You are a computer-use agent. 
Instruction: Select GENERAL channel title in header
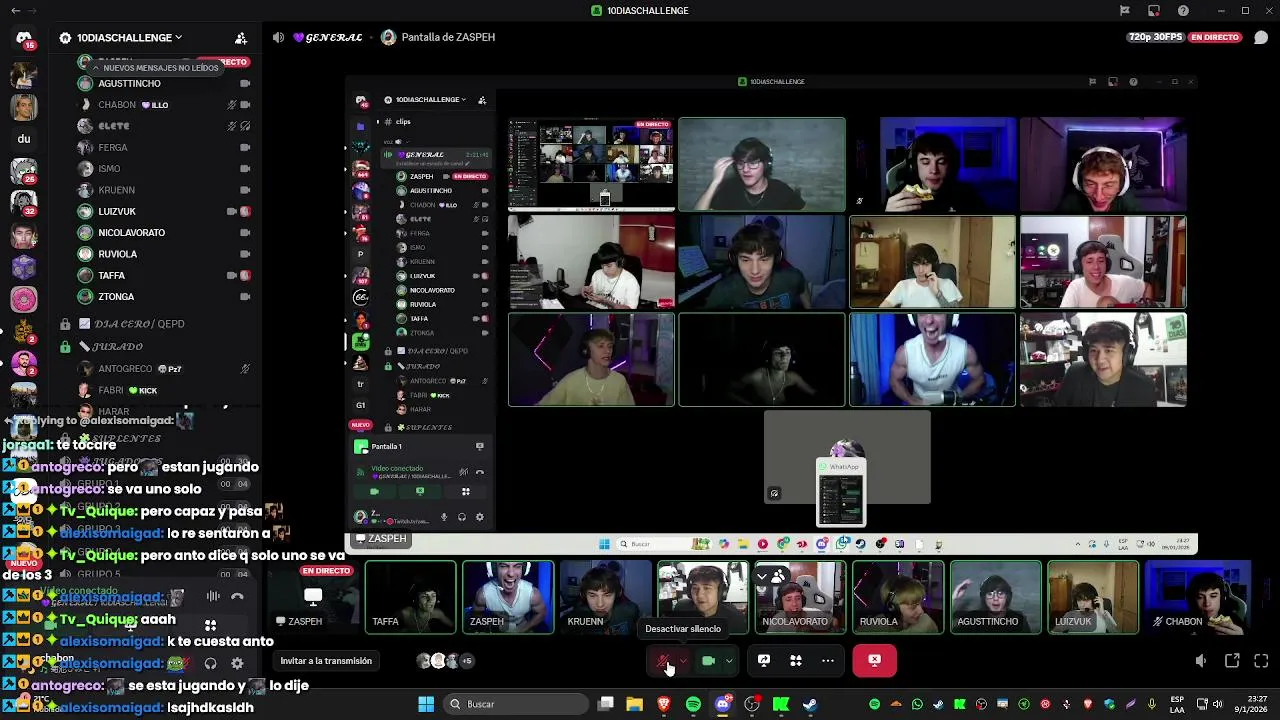click(x=327, y=38)
